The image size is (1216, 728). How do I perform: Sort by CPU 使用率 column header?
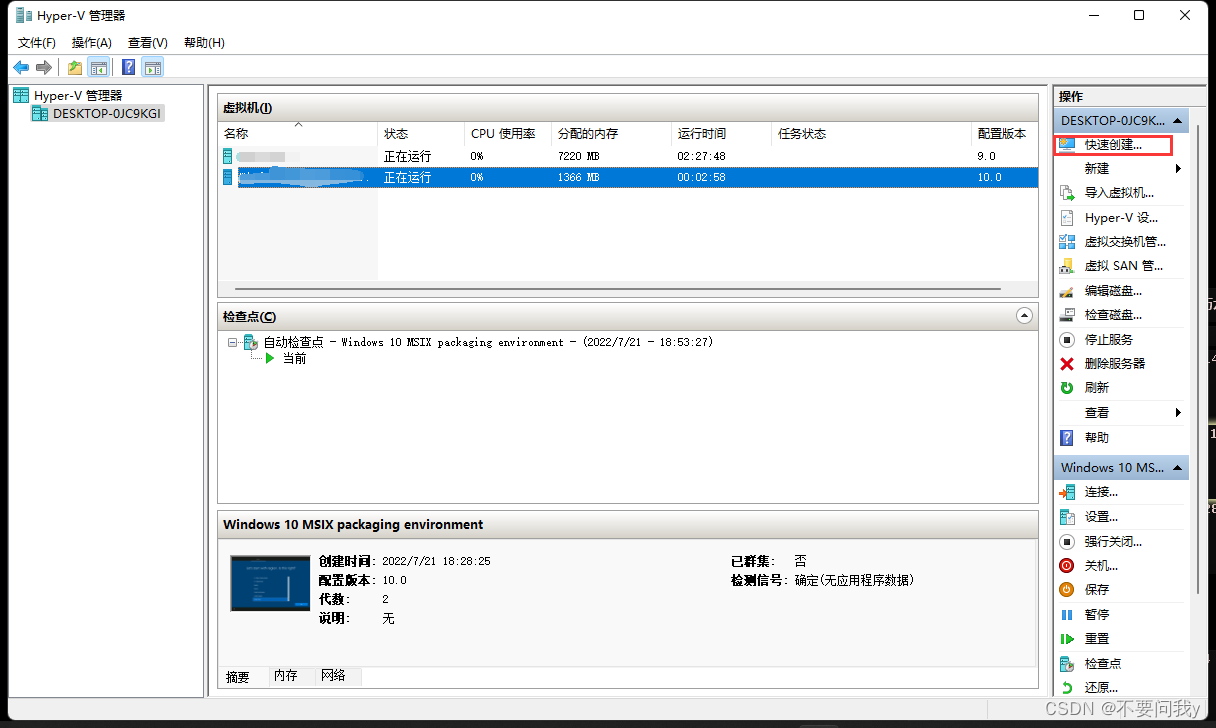[508, 133]
